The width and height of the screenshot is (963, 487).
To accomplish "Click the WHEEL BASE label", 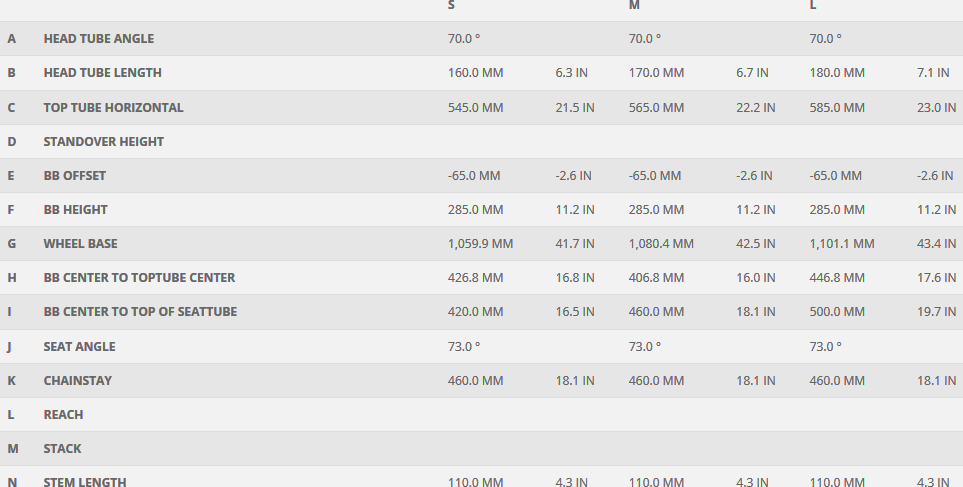I will point(79,244).
